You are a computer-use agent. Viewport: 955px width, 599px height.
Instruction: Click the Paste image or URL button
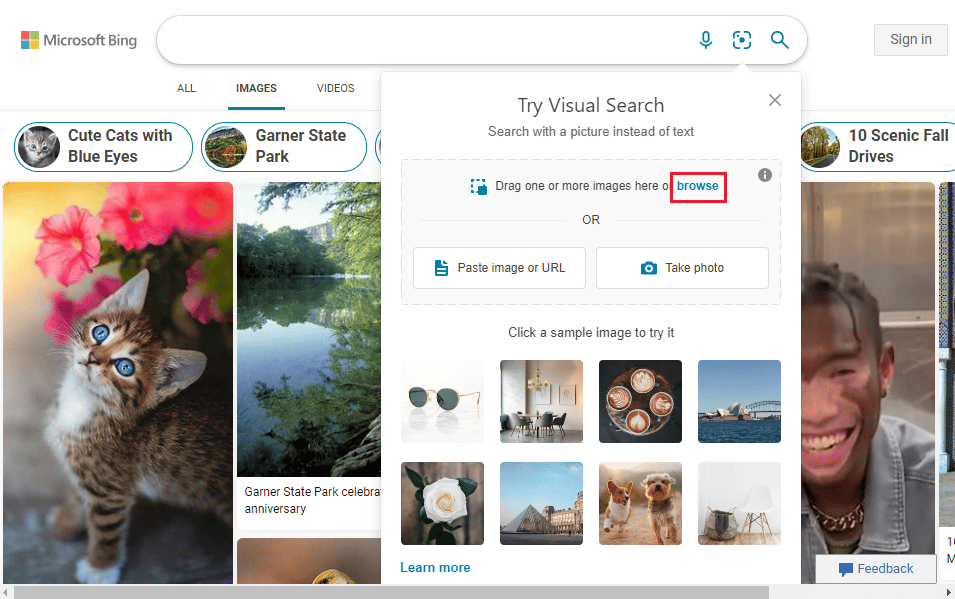click(499, 268)
